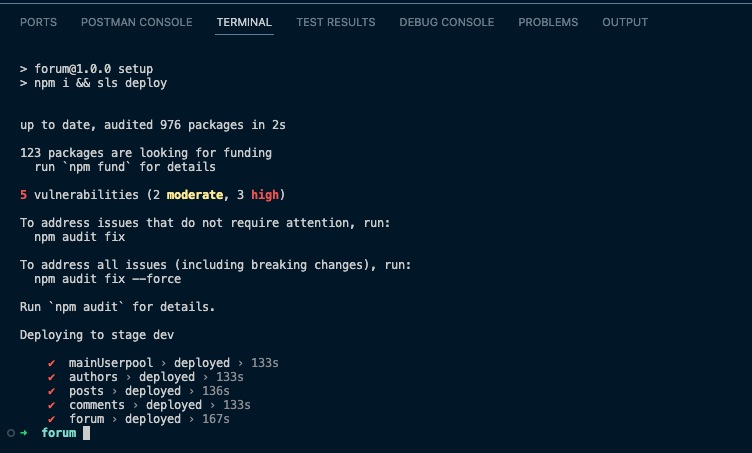Click 'mainUserpool' in deployment list
This screenshot has height=453, width=752.
pos(111,363)
